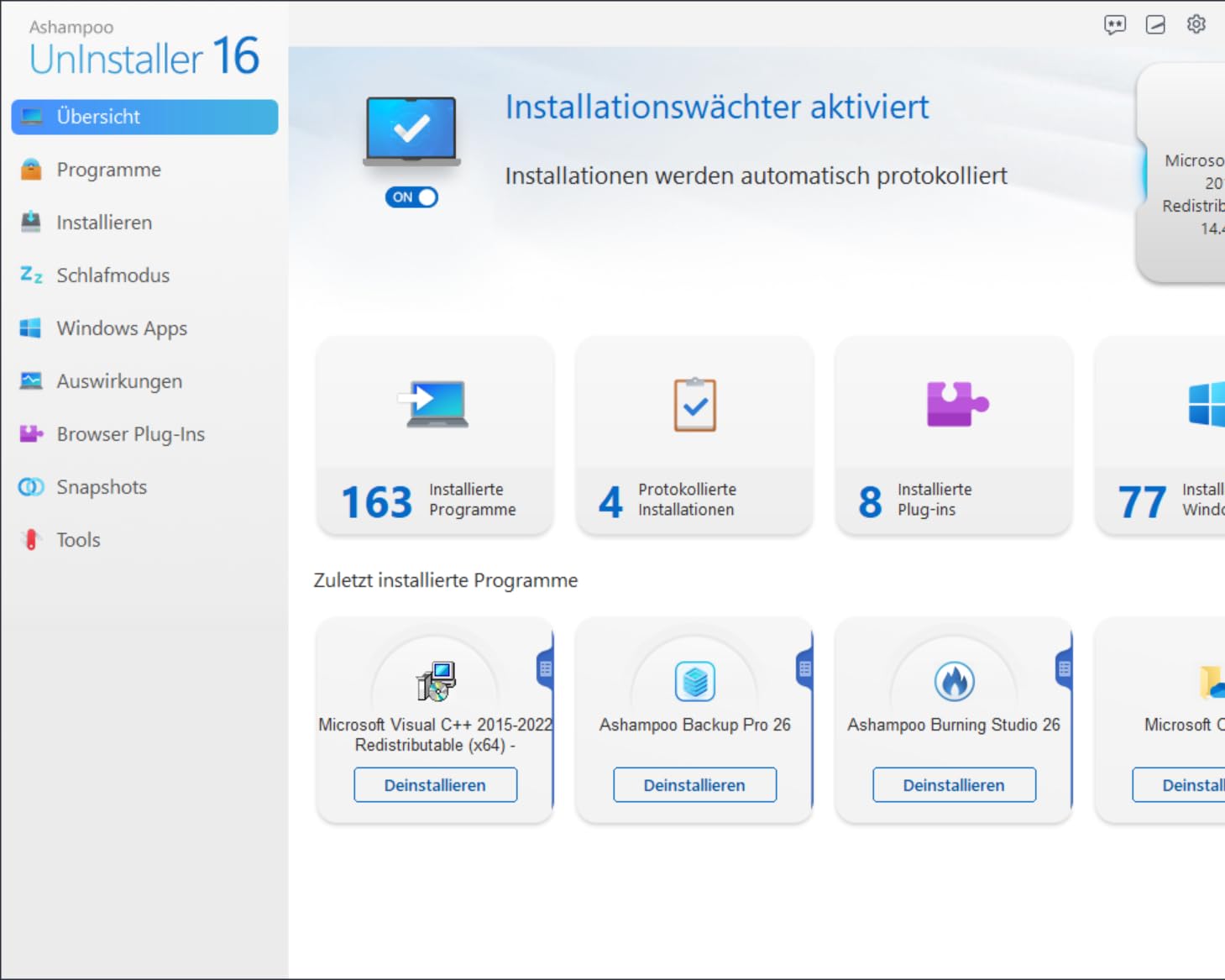Click the purple puzzle piece tile icon

pyautogui.click(x=957, y=404)
